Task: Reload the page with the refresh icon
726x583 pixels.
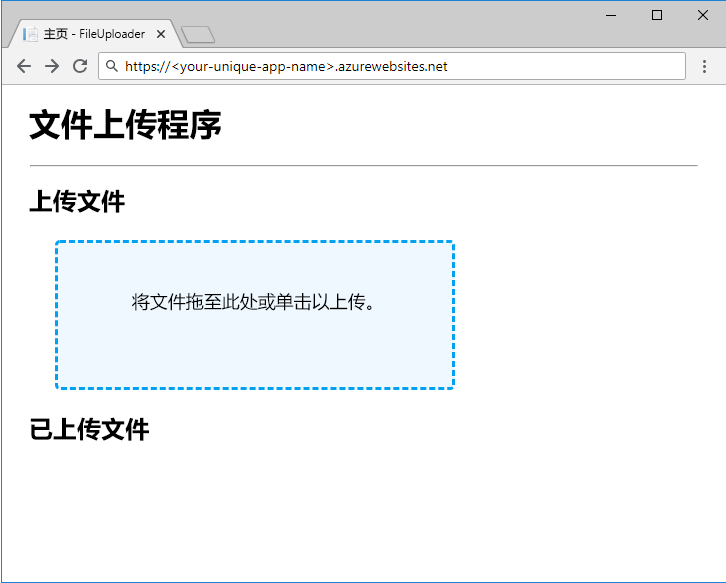Action: (80, 66)
